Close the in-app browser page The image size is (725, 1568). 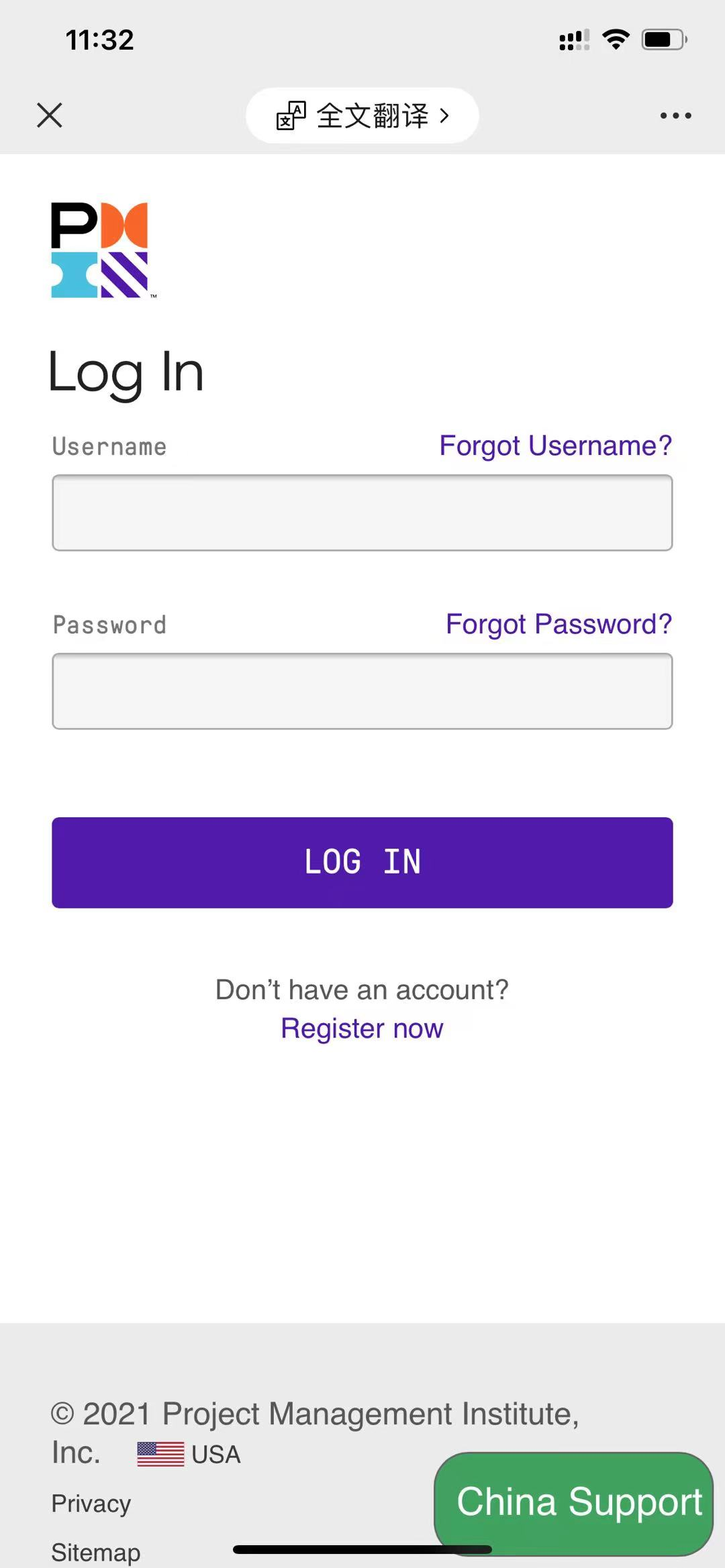50,115
